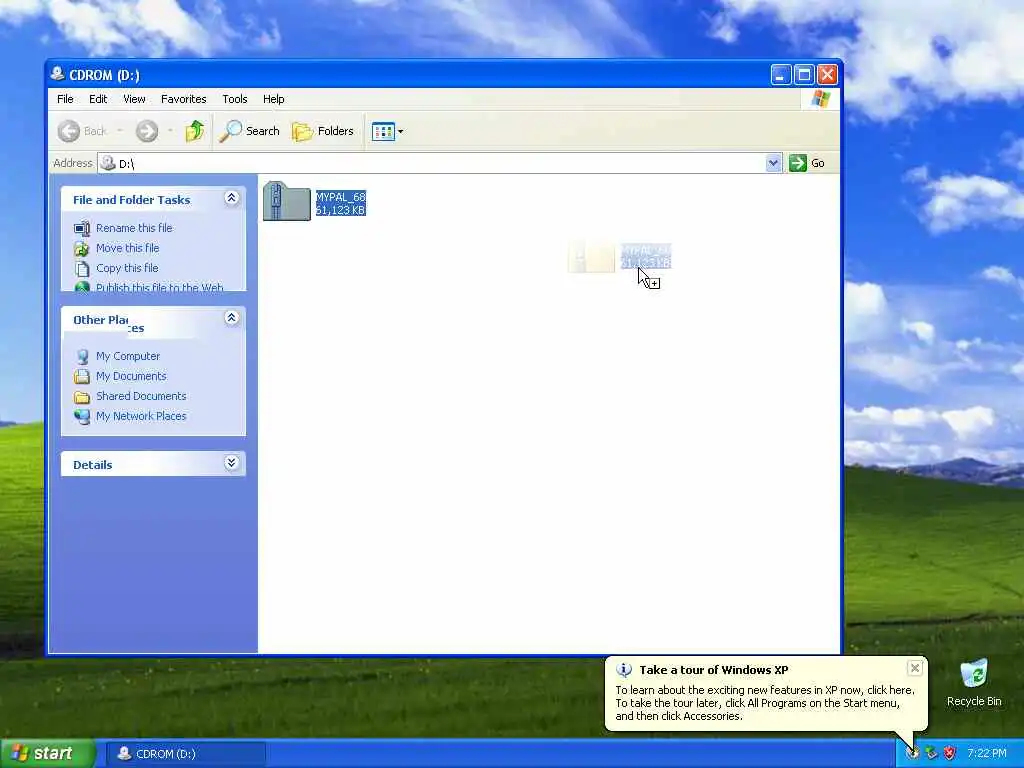
Task: Minimize the CDROM (D:) window
Action: coord(780,74)
